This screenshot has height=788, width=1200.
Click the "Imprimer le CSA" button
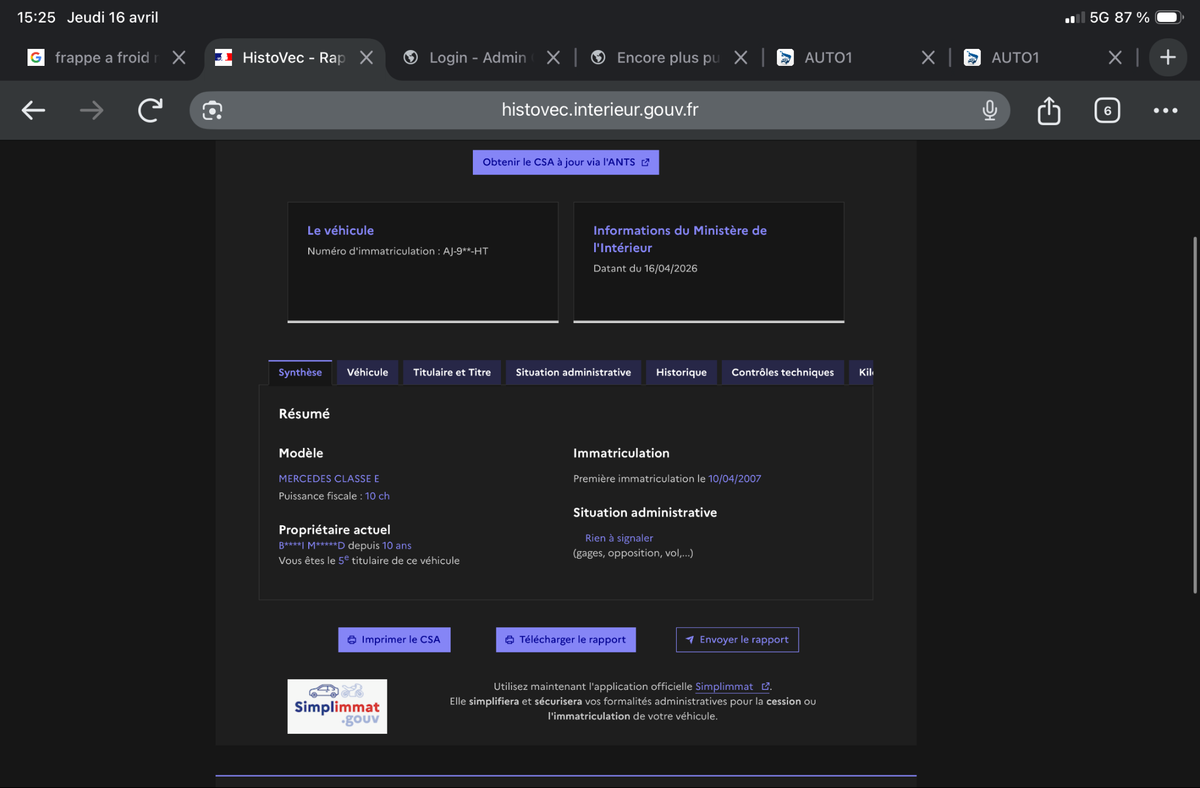pyautogui.click(x=394, y=640)
